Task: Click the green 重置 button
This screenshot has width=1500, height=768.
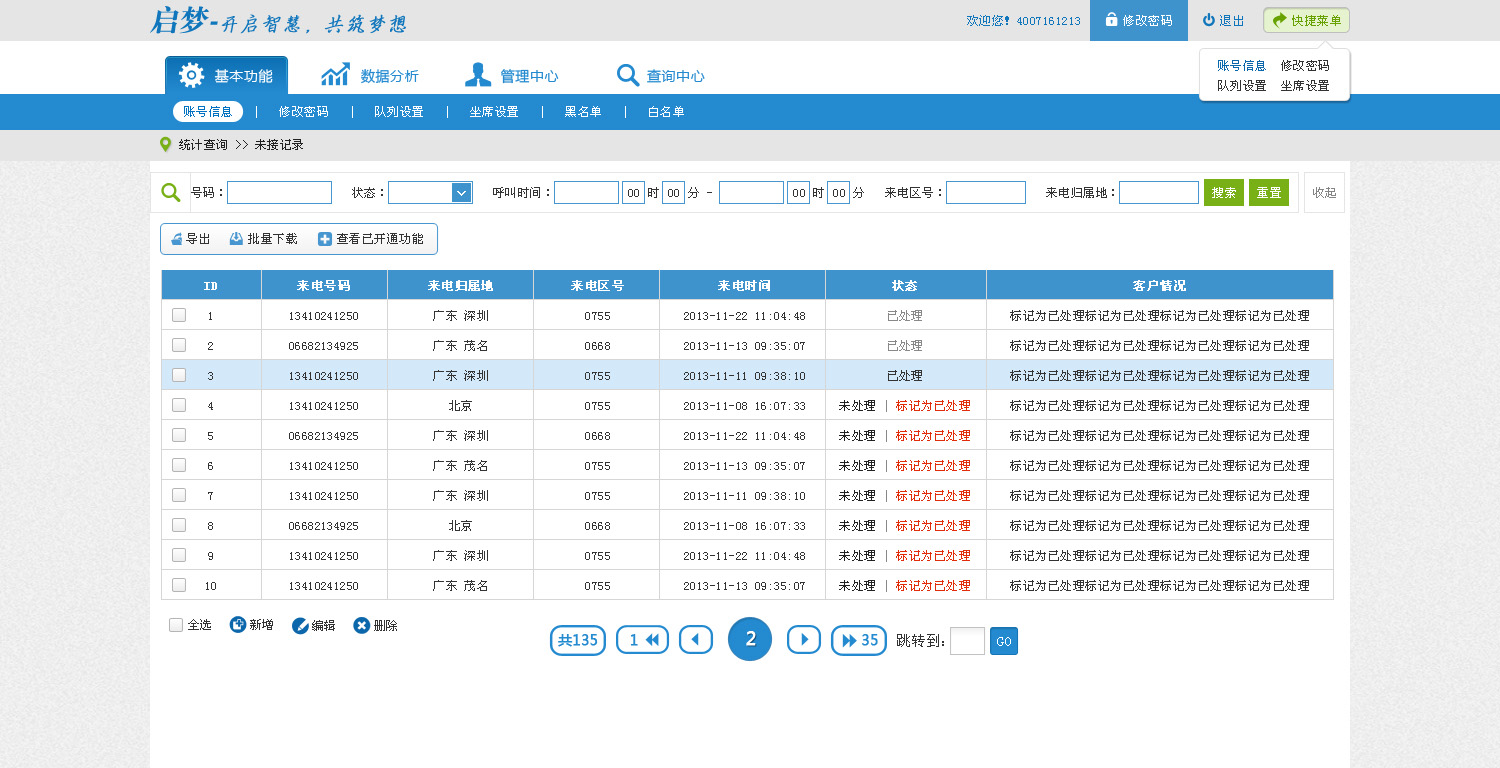Action: 1269,192
